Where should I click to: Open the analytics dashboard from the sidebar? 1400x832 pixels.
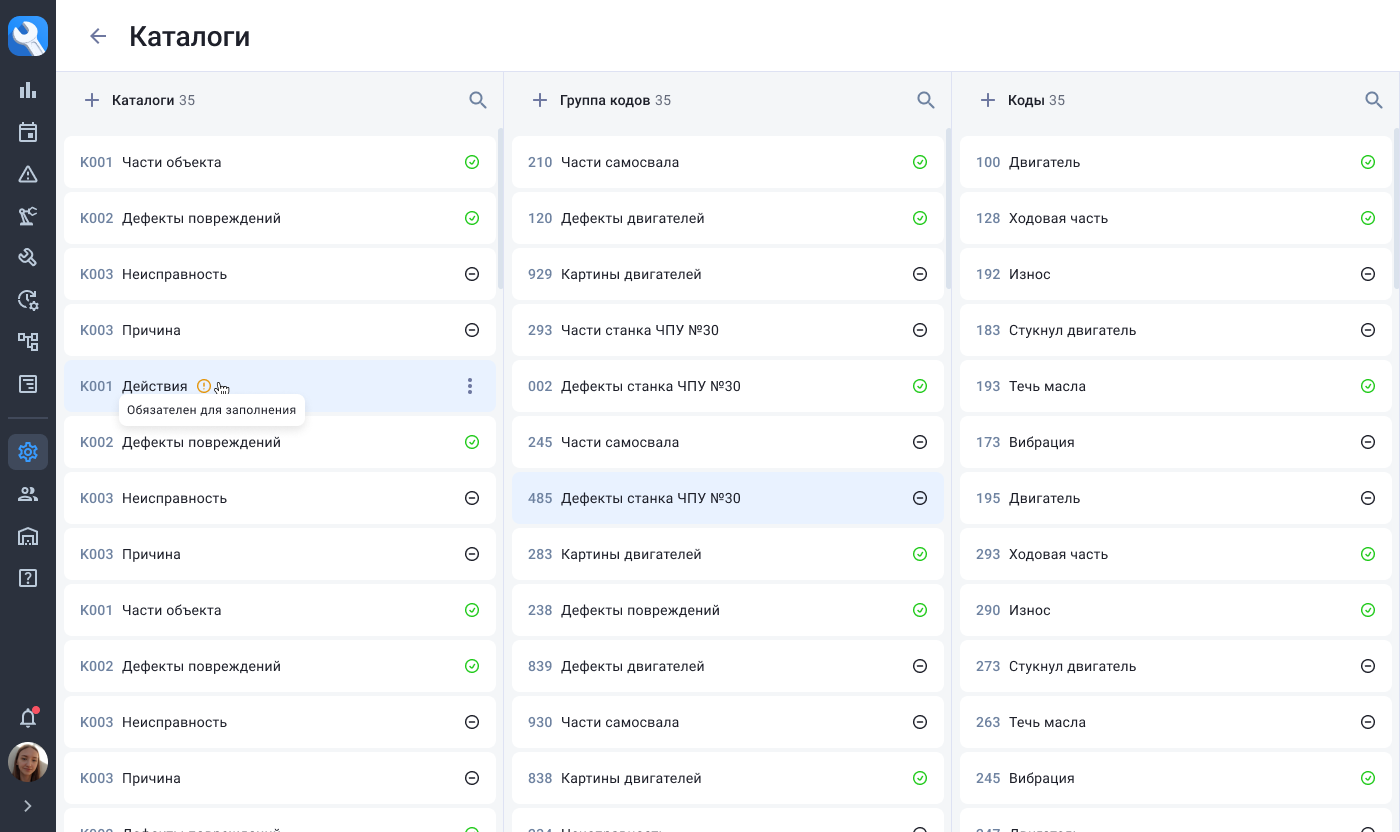[x=27, y=90]
